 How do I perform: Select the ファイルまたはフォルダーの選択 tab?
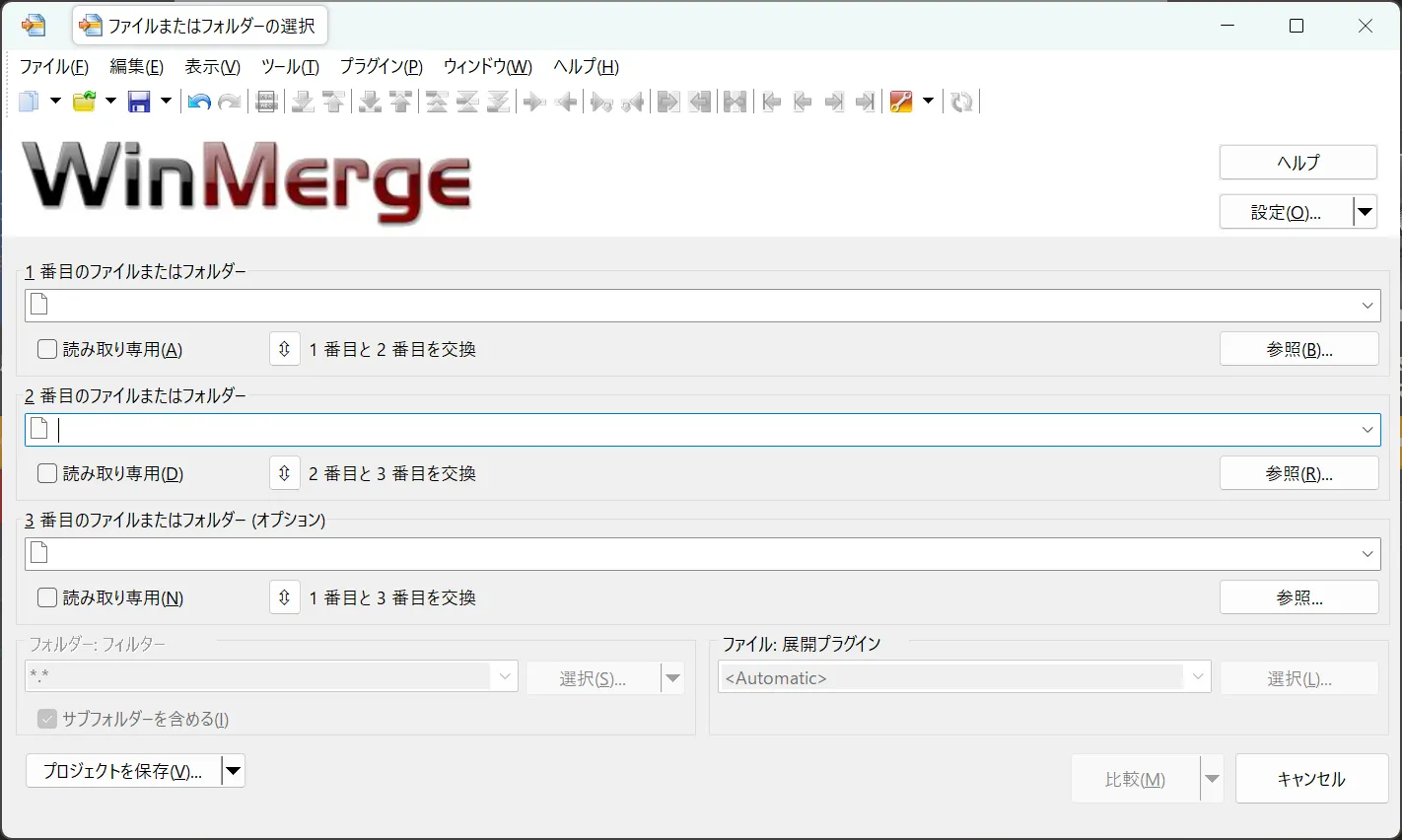[x=200, y=26]
